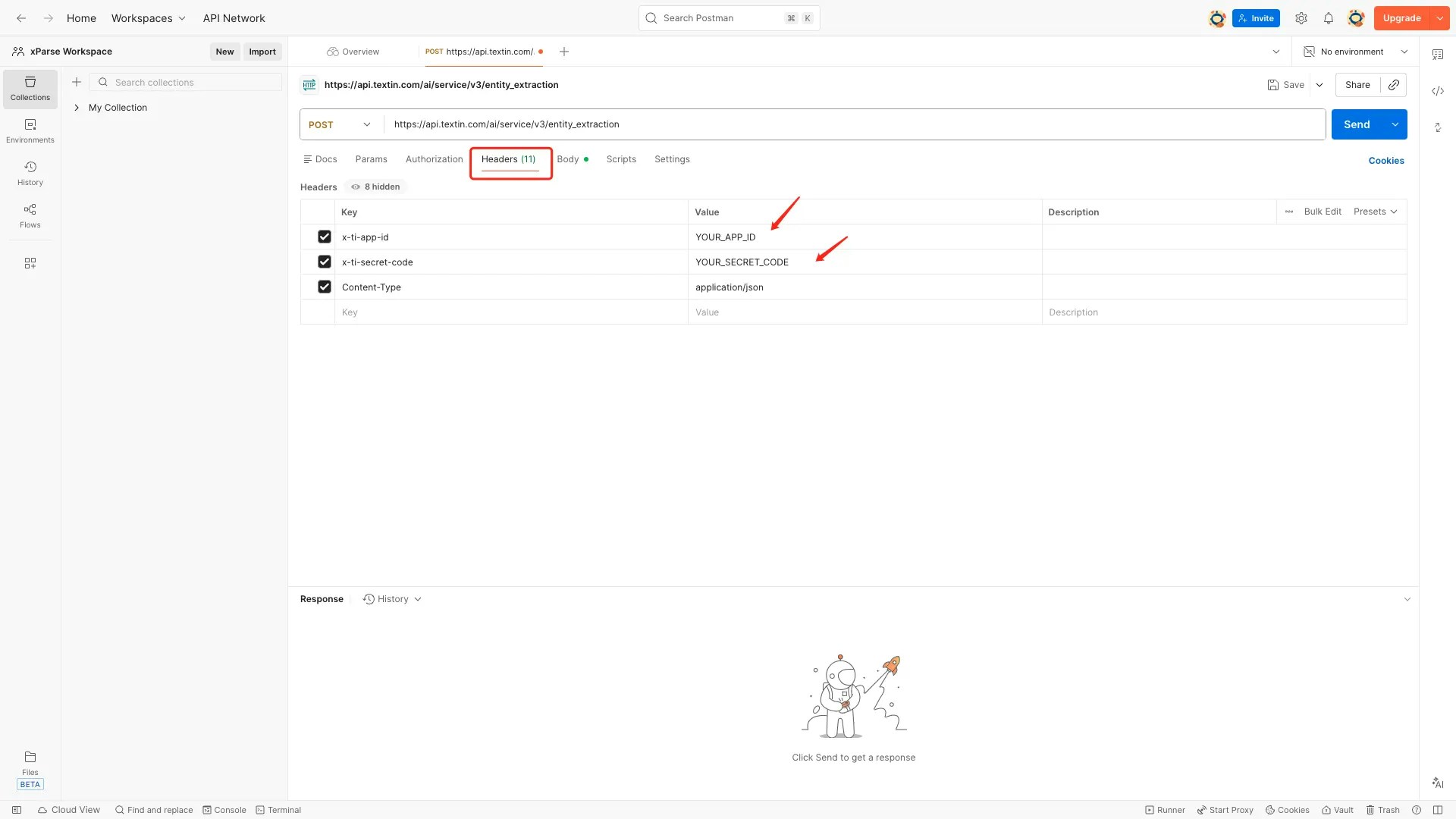Image resolution: width=1456 pixels, height=819 pixels.
Task: Open the POST method dropdown
Action: pos(340,124)
